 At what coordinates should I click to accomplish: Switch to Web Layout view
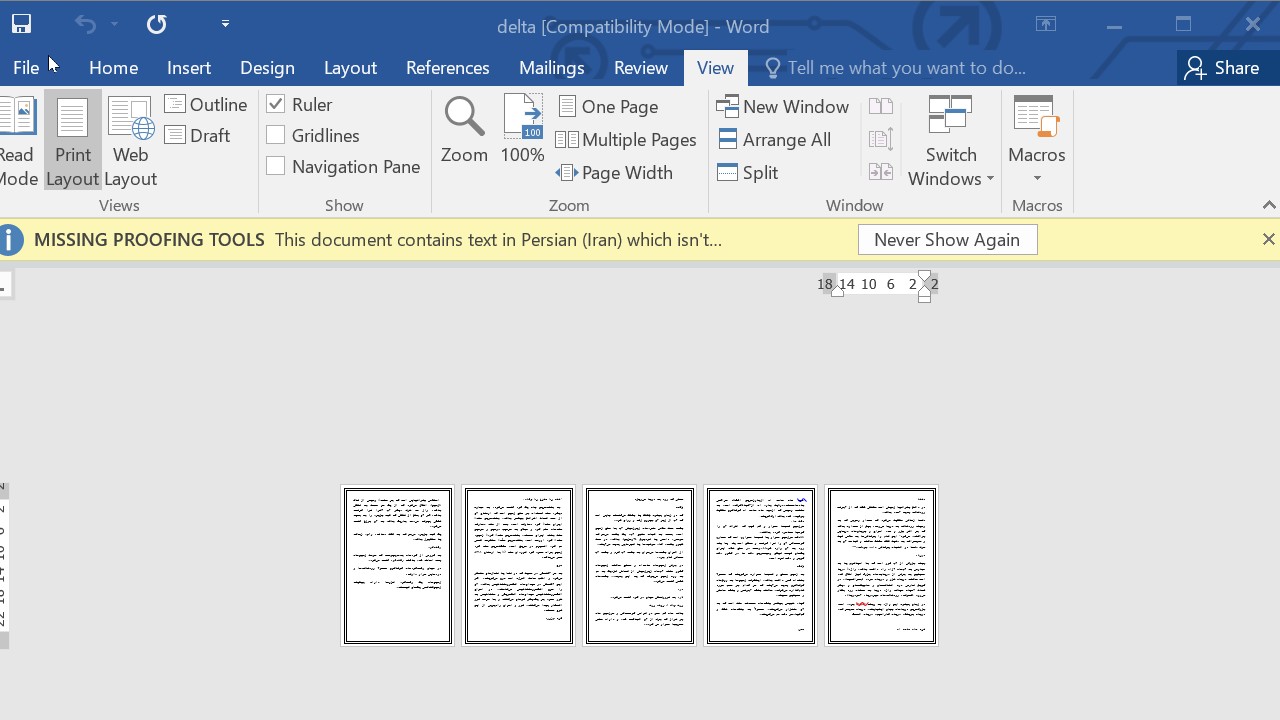pos(130,141)
